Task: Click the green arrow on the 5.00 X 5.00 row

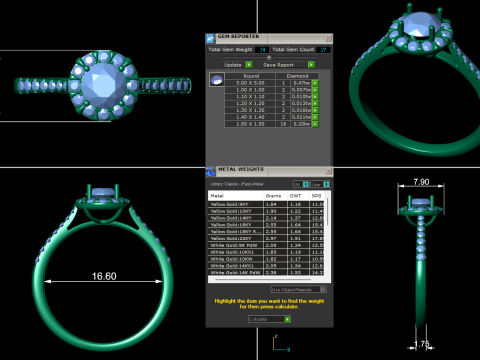Action: pyautogui.click(x=315, y=83)
